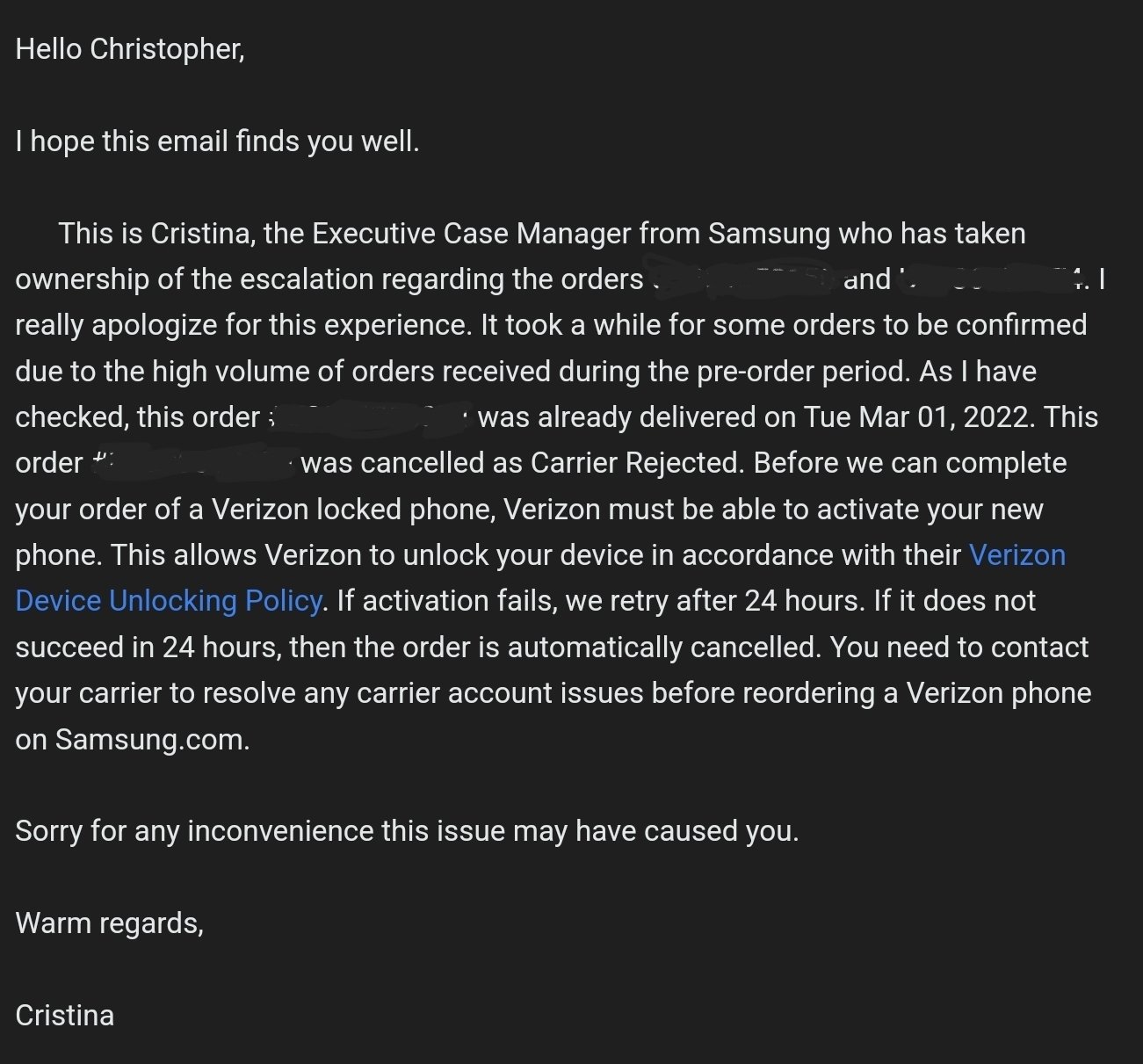The image size is (1143, 1064).
Task: Open the Verizon Device Unlocking Policy link
Action: click(x=169, y=601)
